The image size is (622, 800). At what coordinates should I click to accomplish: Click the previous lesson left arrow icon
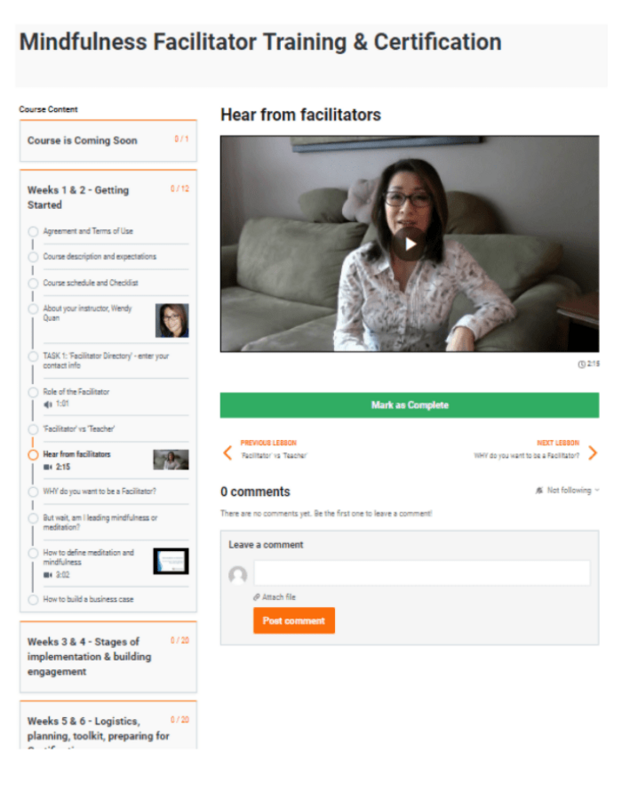(x=228, y=453)
